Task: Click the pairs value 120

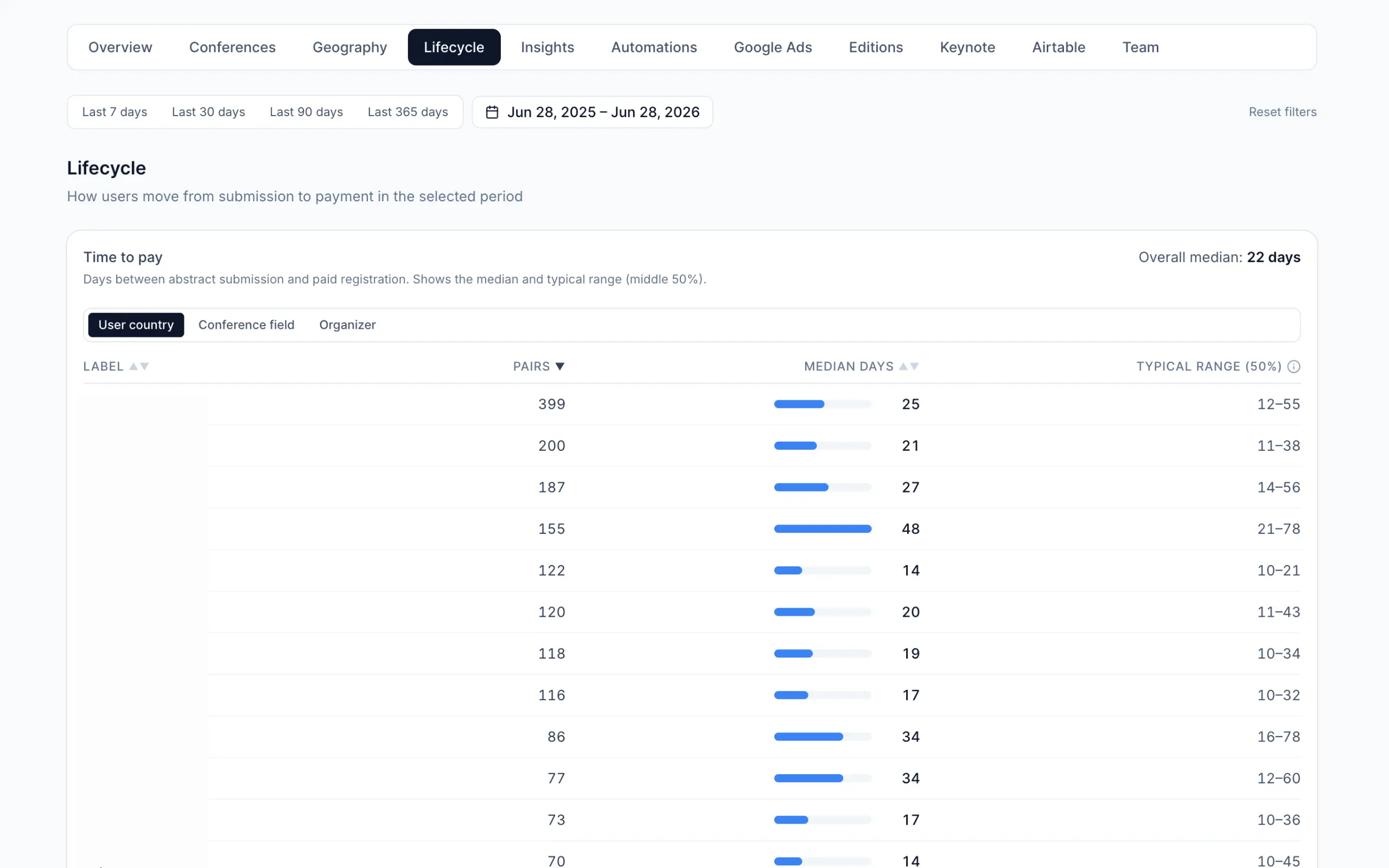Action: (x=552, y=612)
